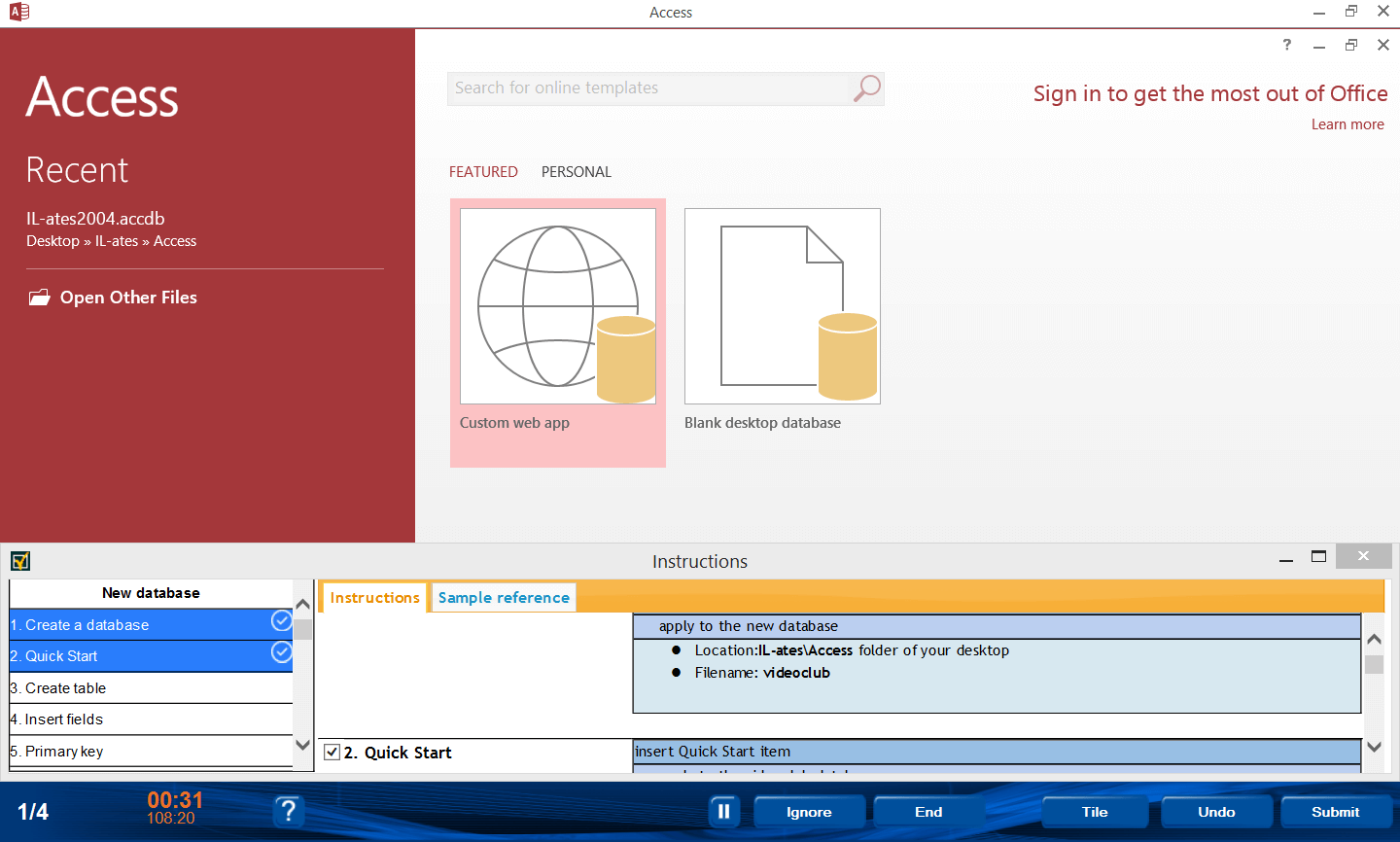Toggle the 2. Quick Start checkbox
Viewport: 1400px width, 842px height.
point(332,753)
